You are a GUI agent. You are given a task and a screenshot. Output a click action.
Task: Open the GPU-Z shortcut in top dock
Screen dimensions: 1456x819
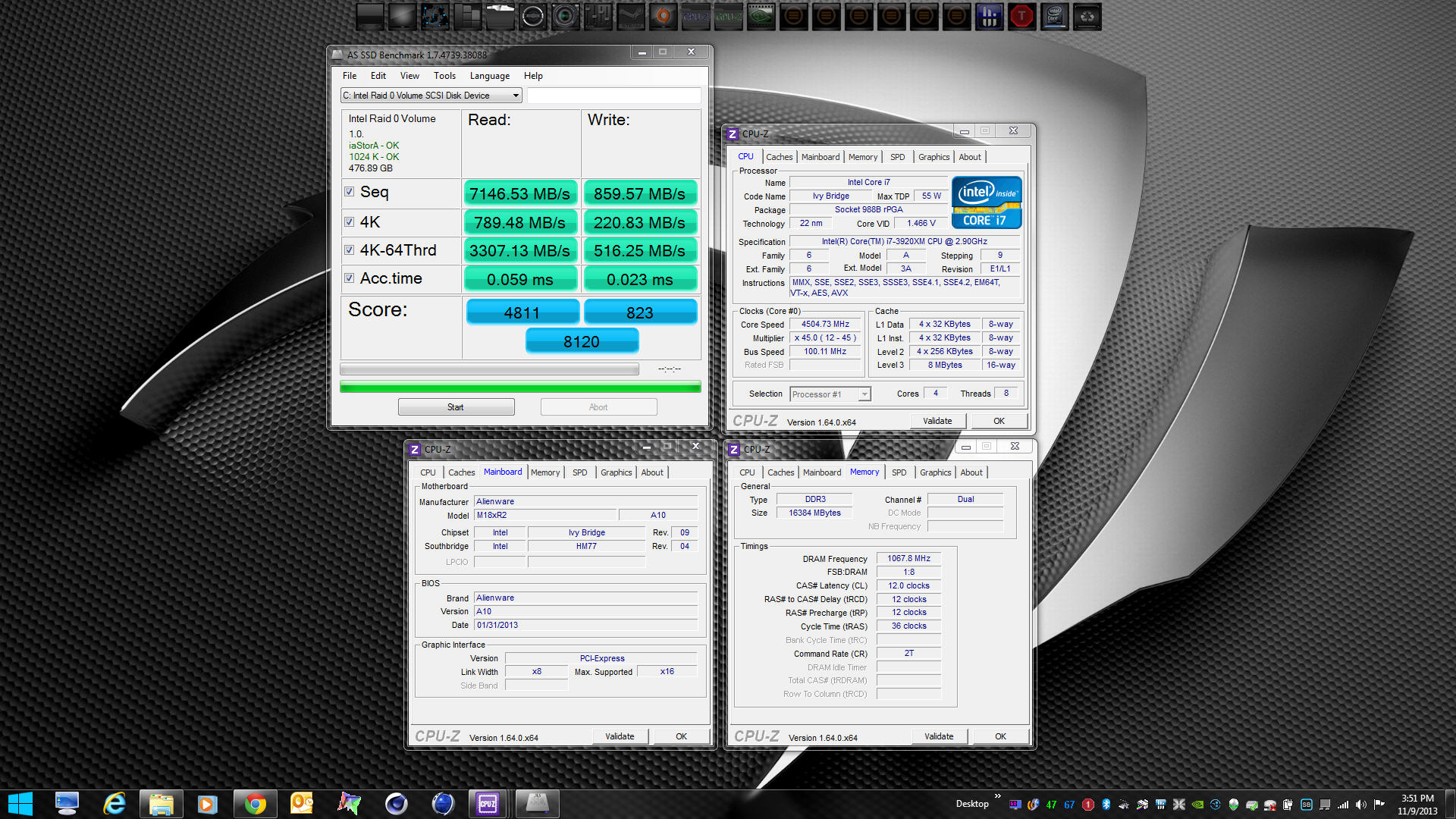(728, 16)
